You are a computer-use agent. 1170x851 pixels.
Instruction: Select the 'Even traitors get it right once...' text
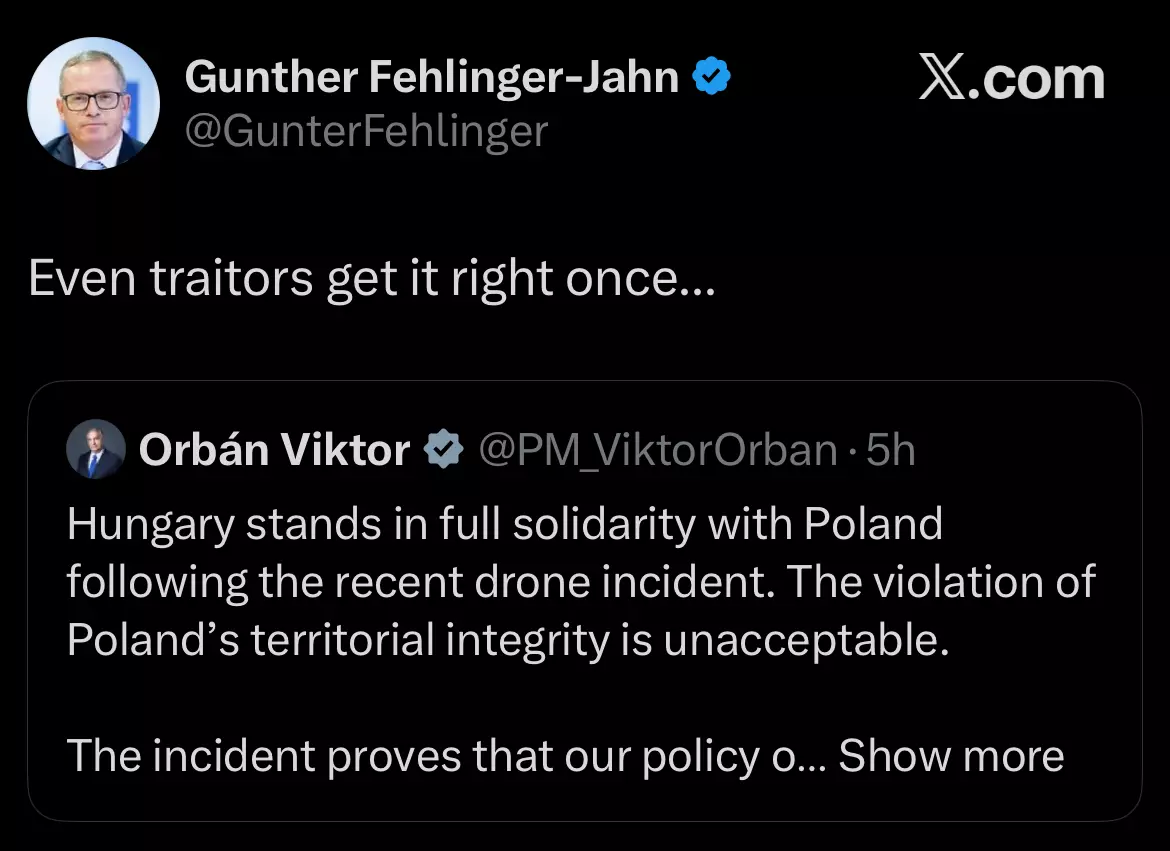pos(372,278)
